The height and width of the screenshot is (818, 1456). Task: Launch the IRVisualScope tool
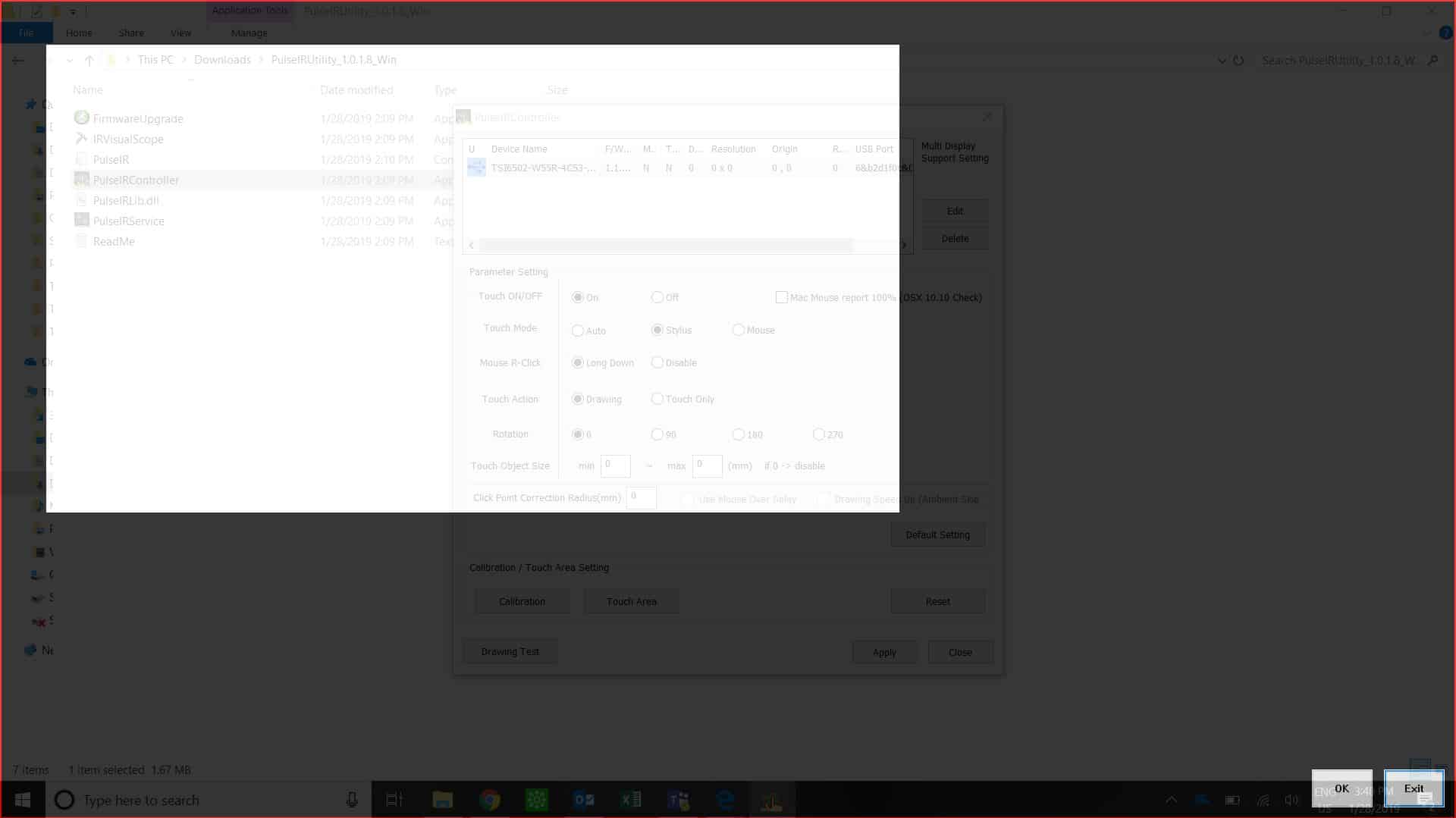coord(127,139)
